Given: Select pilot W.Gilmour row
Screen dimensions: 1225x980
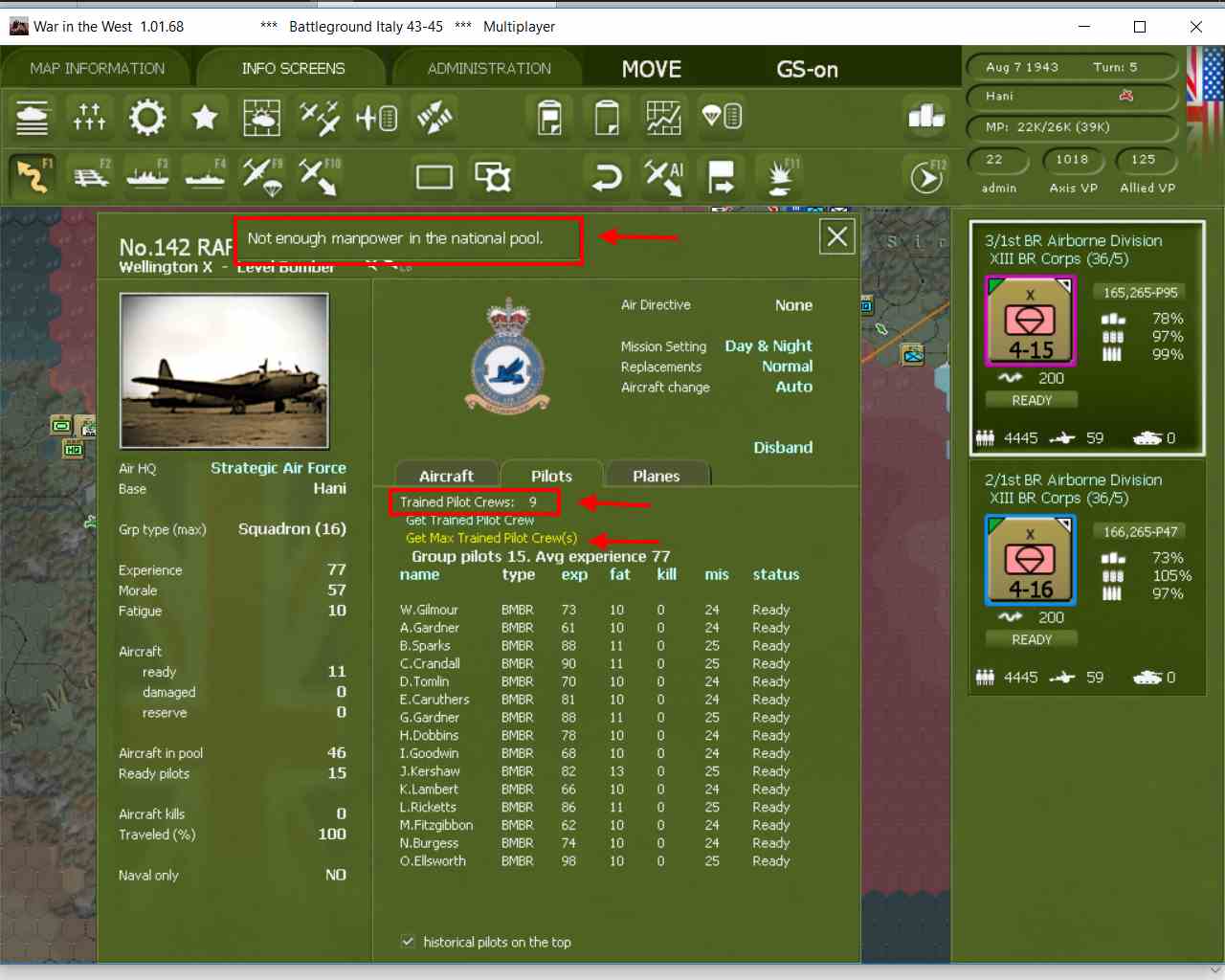Looking at the screenshot, I should click(x=595, y=610).
